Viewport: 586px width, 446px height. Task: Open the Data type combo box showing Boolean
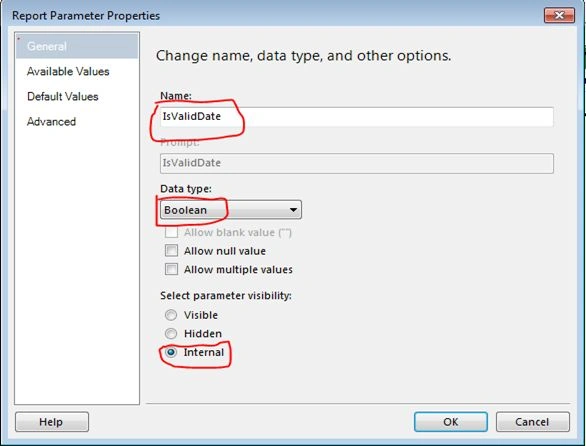[x=231, y=210]
